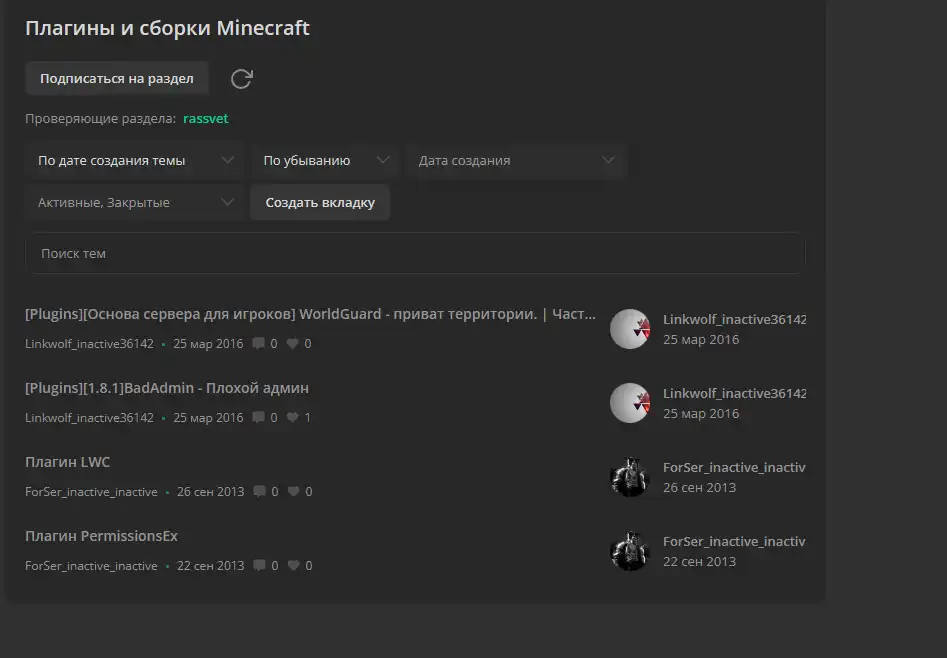Open 'По убыванию' order dropdown
The width and height of the screenshot is (947, 658).
326,161
